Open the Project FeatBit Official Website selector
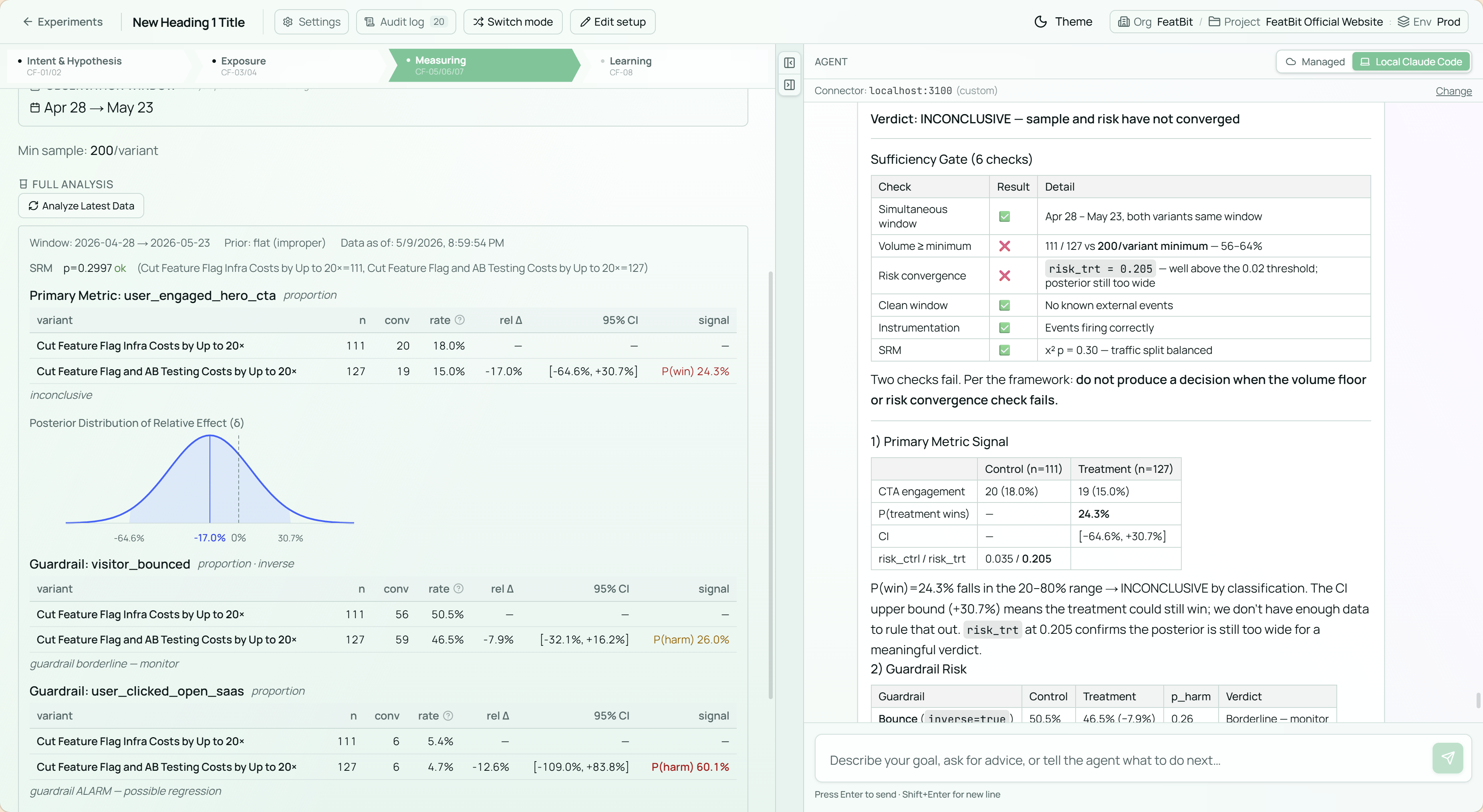The image size is (1483, 812). 1296,22
